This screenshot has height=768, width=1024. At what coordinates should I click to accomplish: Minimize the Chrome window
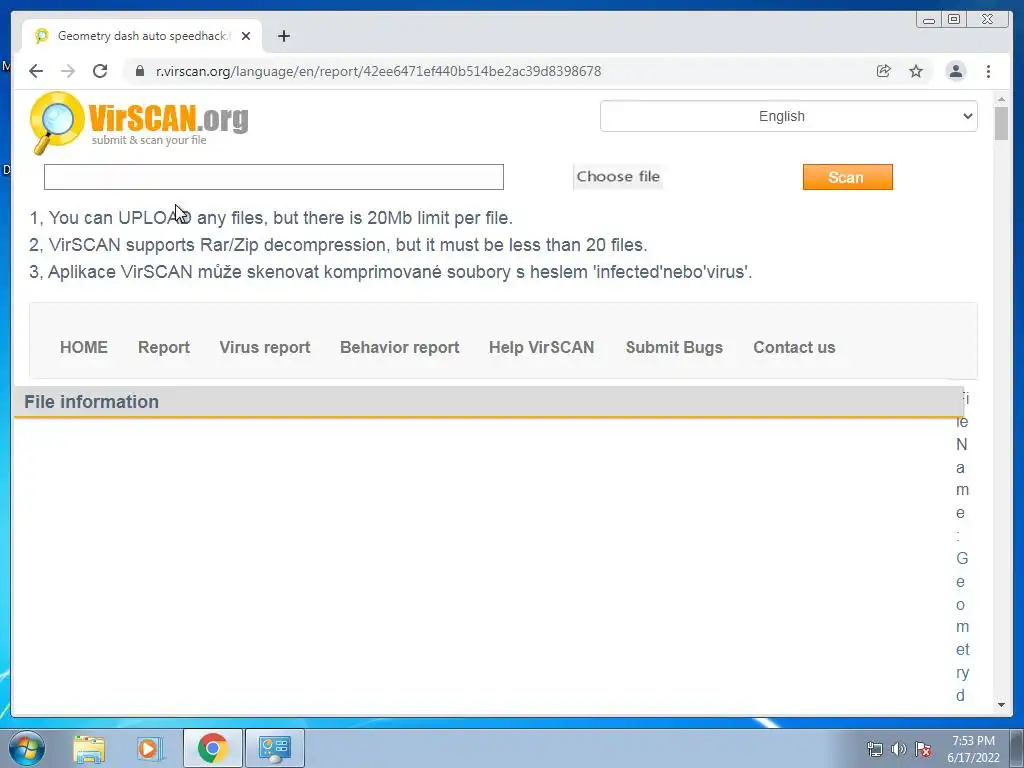pos(929,20)
